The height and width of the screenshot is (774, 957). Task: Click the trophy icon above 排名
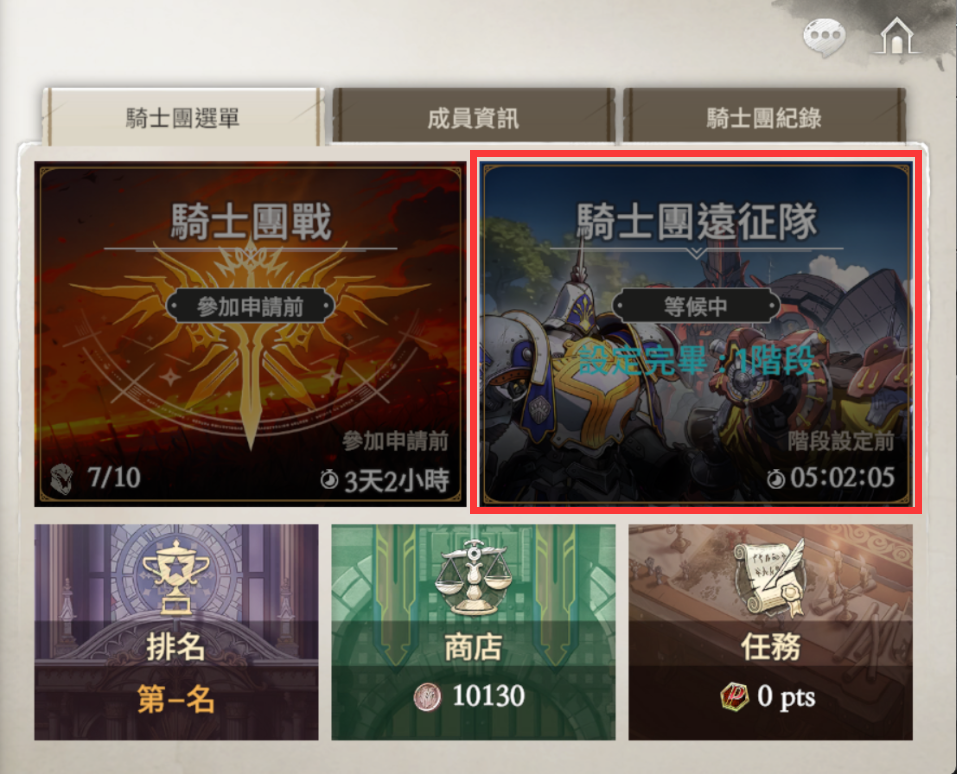point(176,577)
